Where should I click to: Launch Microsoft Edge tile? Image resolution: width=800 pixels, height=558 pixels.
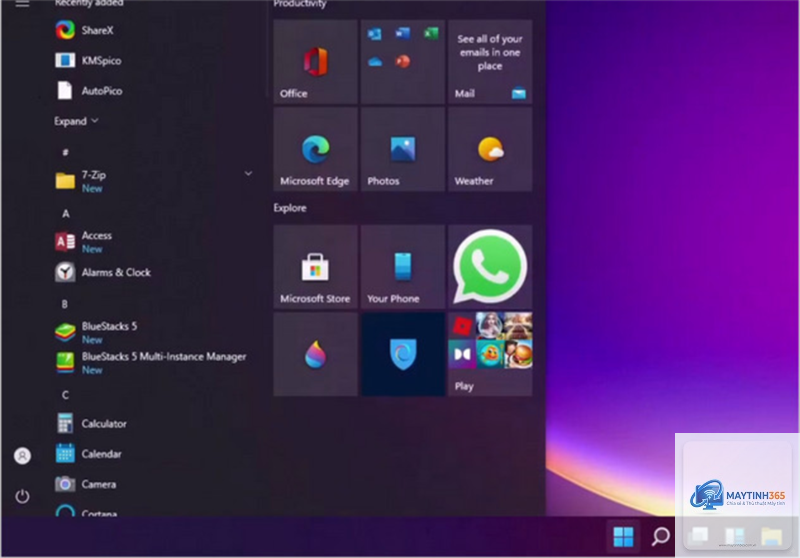(315, 149)
